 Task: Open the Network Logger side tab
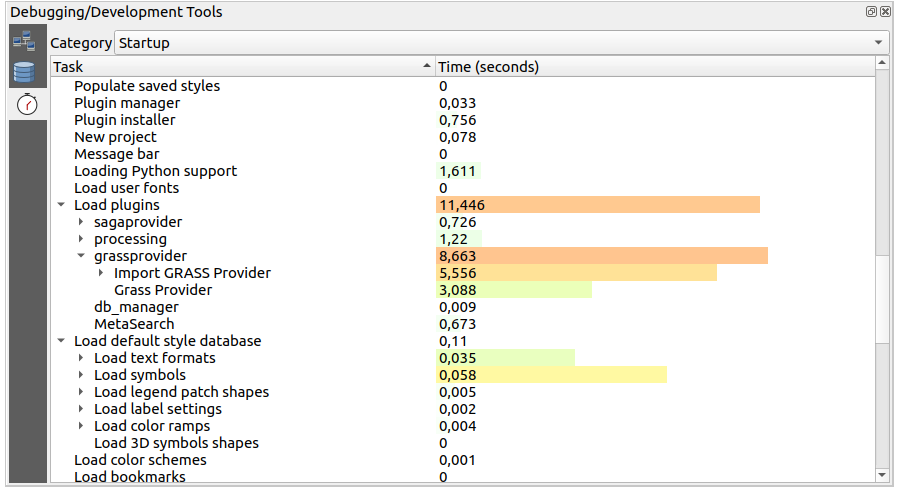click(24, 42)
